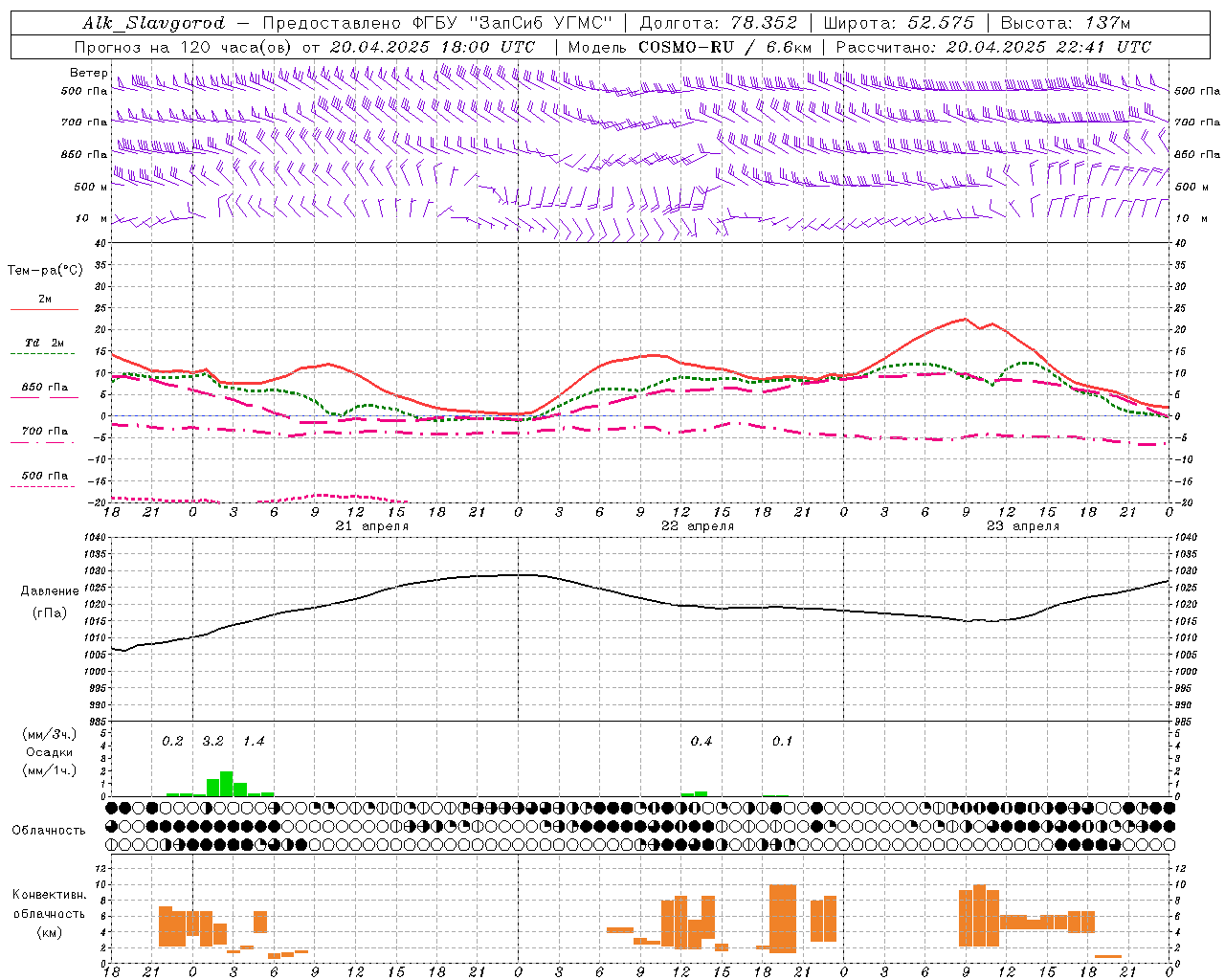Select the model name COSMO-RU
Image resolution: width=1225 pixels, height=980 pixels.
(686, 47)
